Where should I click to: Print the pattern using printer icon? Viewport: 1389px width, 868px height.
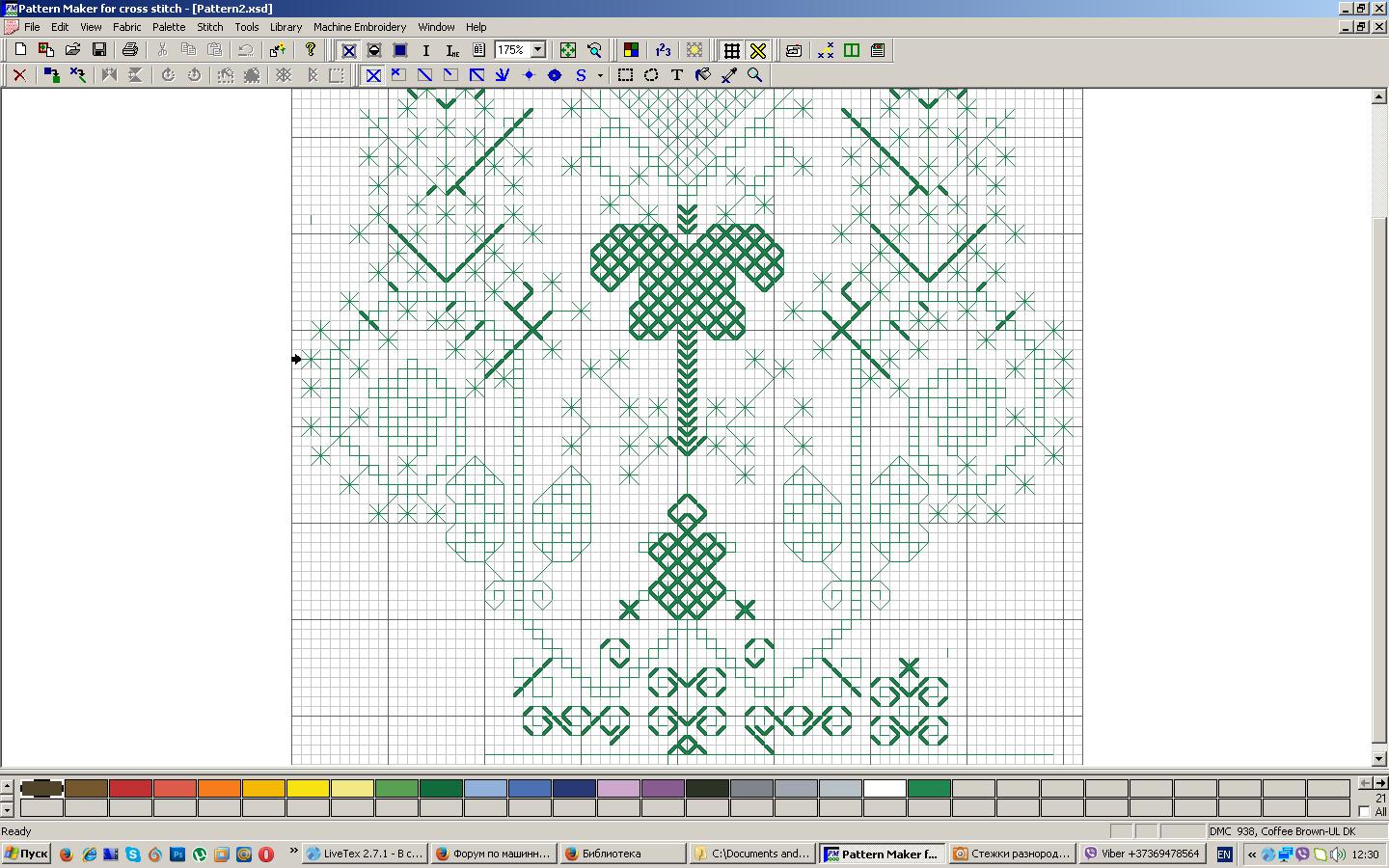pos(130,50)
